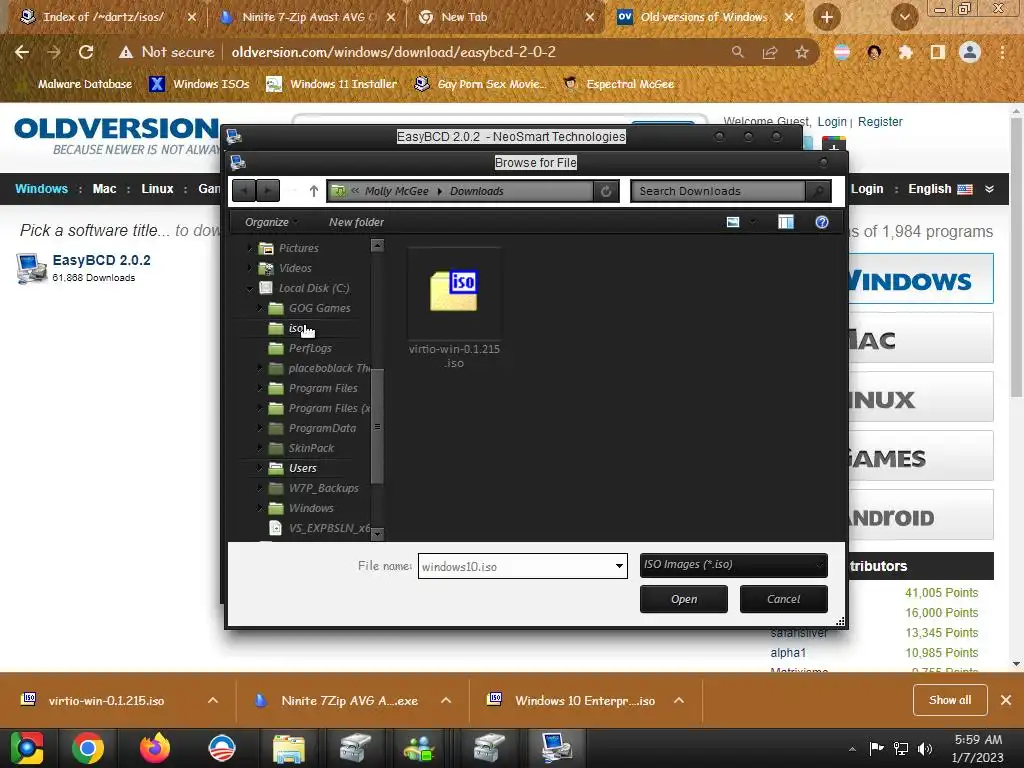The width and height of the screenshot is (1024, 768).
Task: Switch to the New Tab tab
Action: click(x=464, y=17)
